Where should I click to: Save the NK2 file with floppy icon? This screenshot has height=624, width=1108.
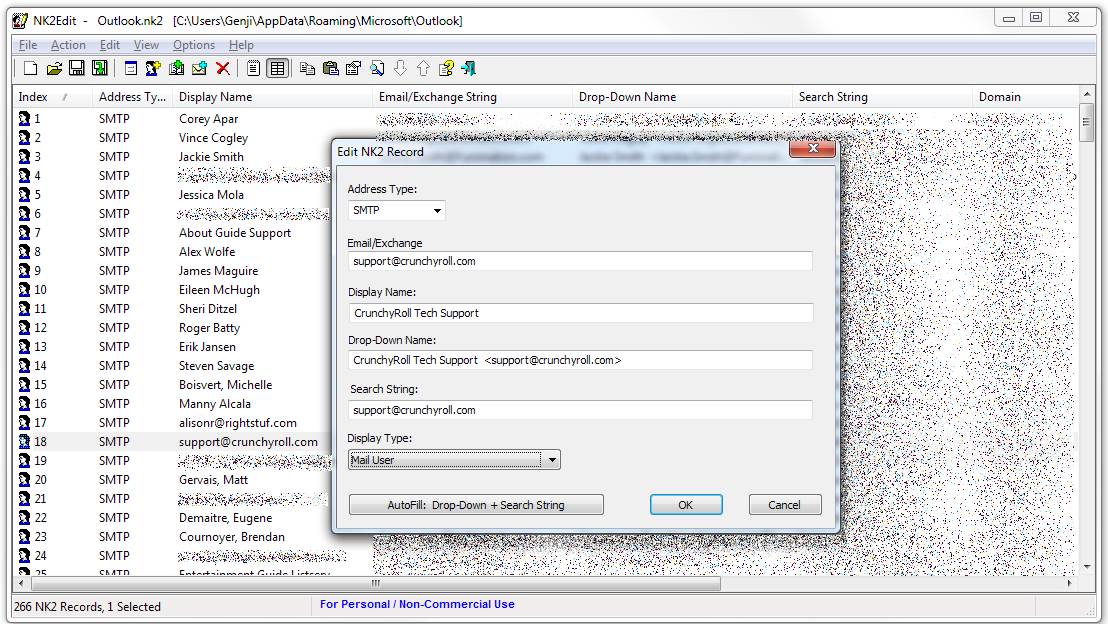76,69
